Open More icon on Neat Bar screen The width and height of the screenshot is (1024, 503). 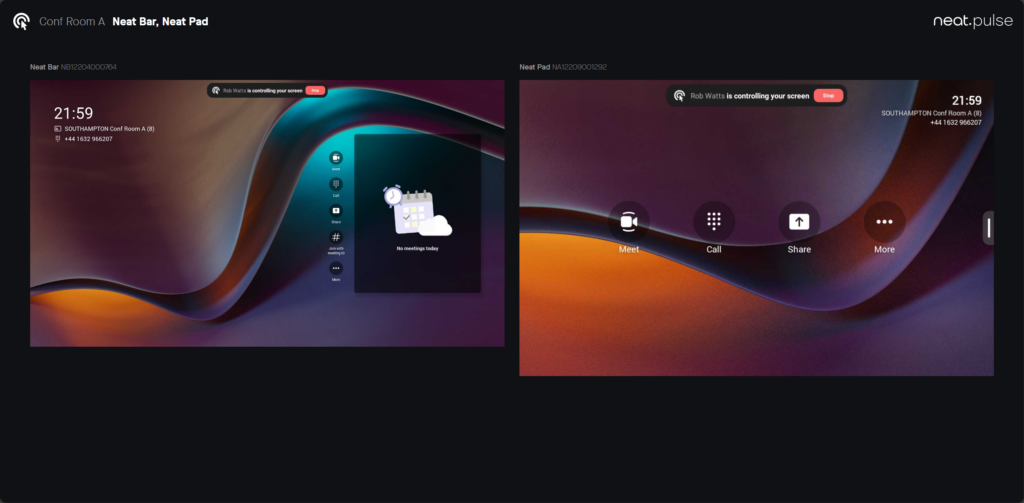click(336, 268)
